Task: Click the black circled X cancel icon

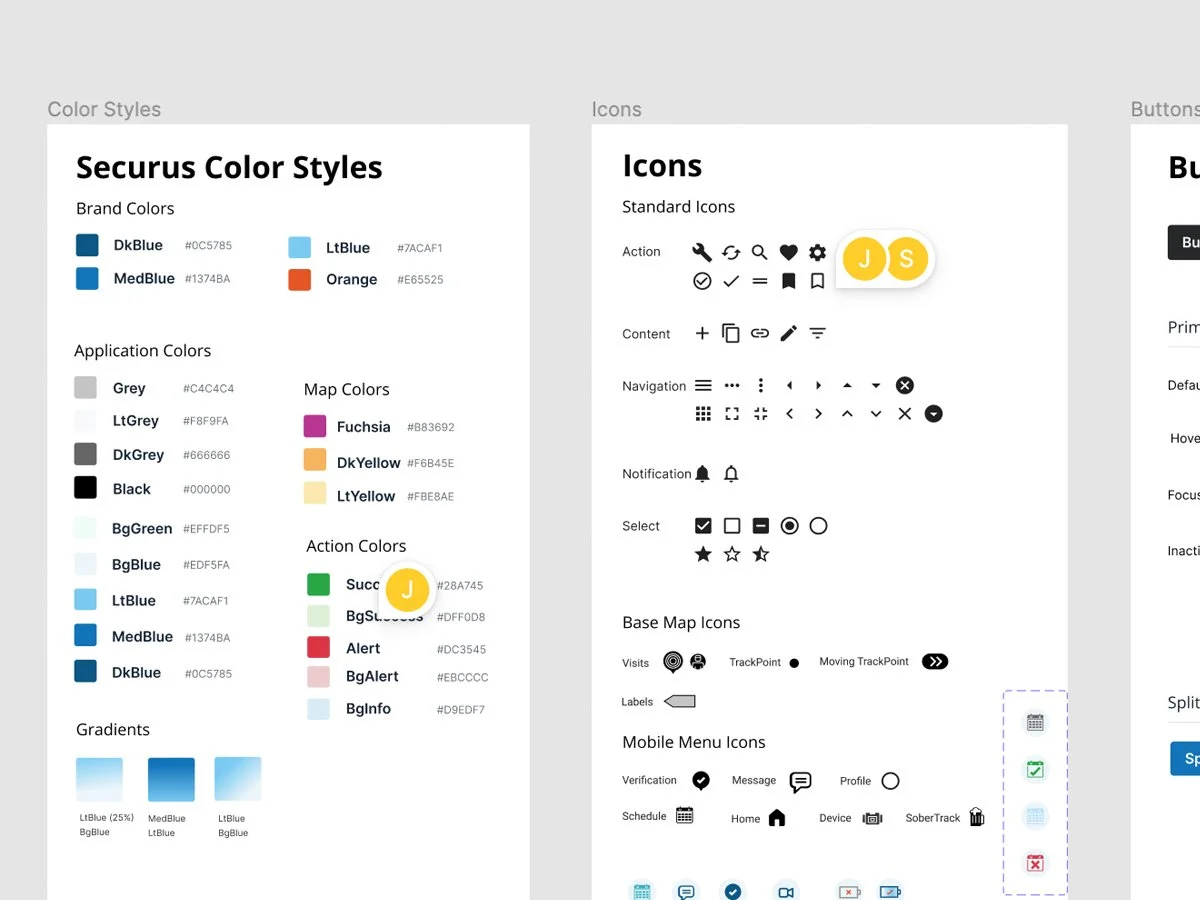Action: point(904,385)
